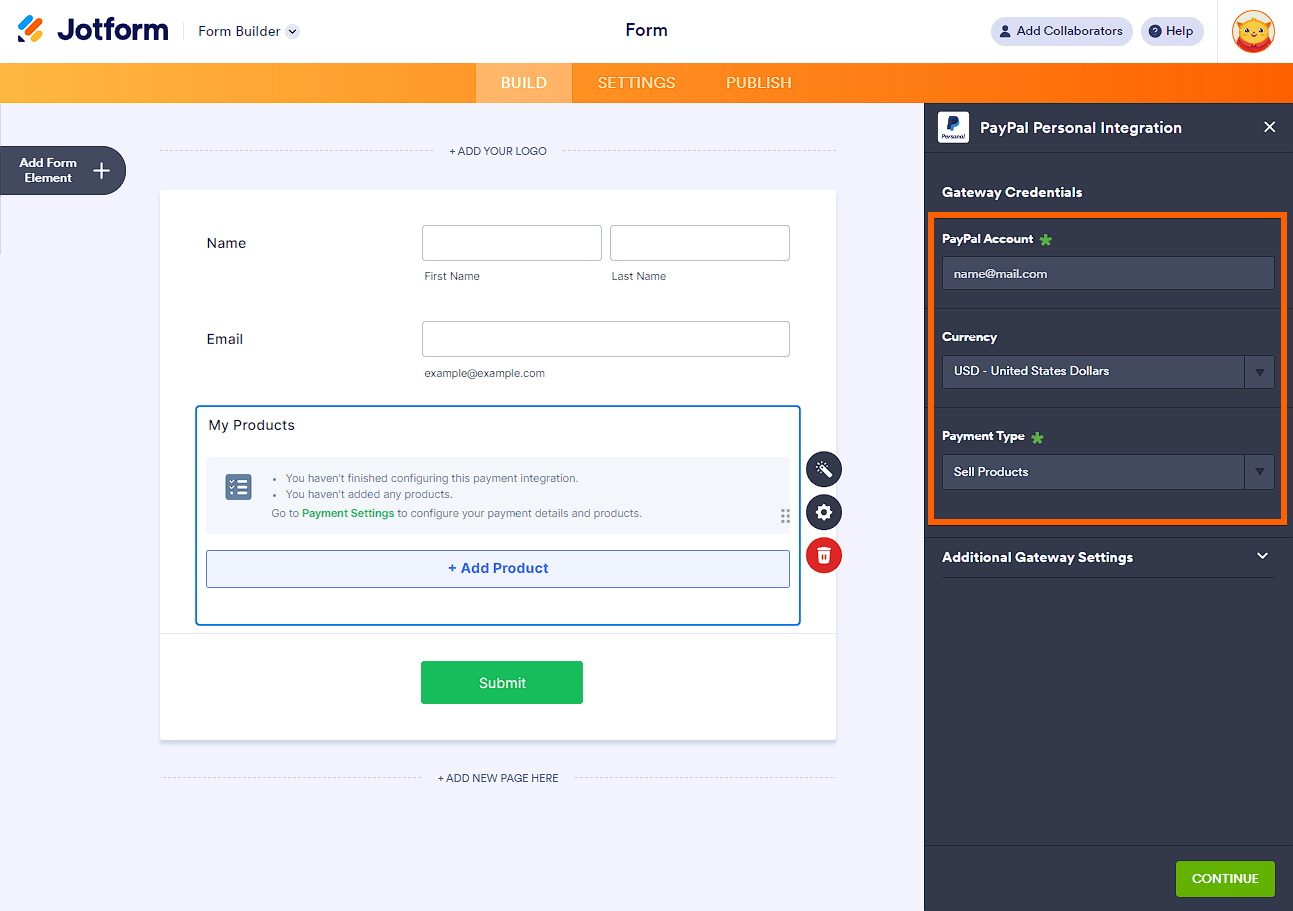Focus the PayPal Account field
Viewport: 1293px width, 911px height.
pyautogui.click(x=1108, y=273)
